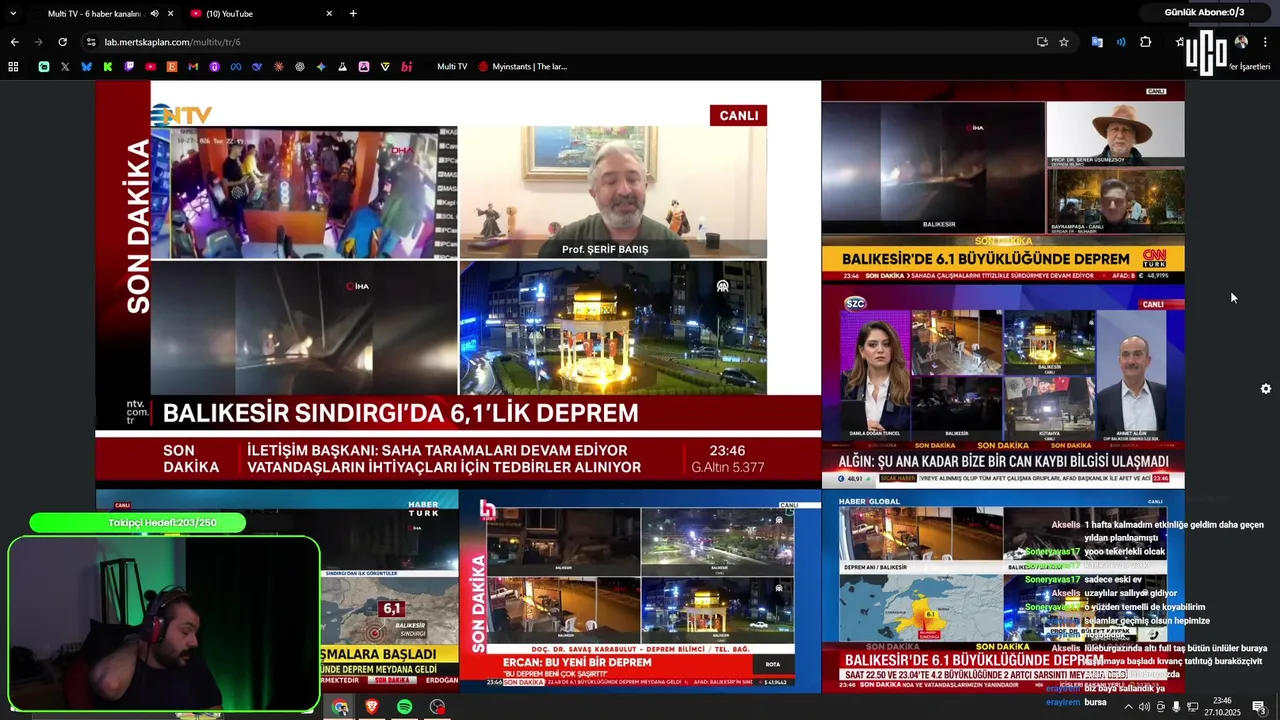
Task: Open the ChatGPT bookmark icon
Action: coord(300,67)
